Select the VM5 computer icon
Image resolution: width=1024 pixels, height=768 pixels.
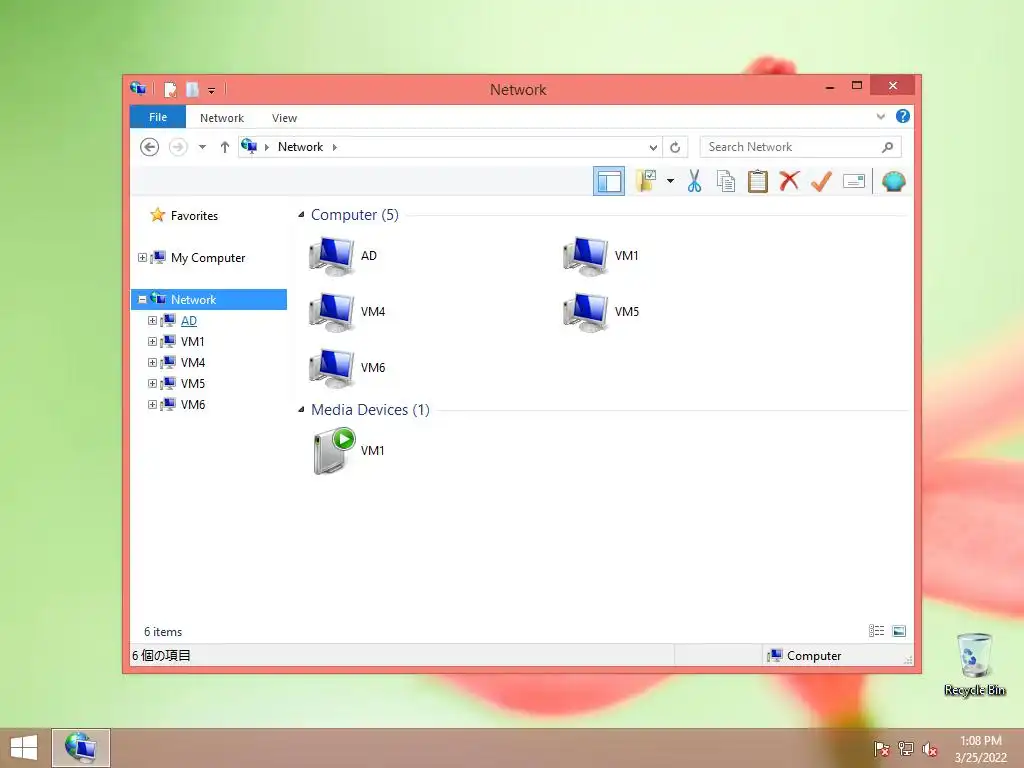(586, 312)
